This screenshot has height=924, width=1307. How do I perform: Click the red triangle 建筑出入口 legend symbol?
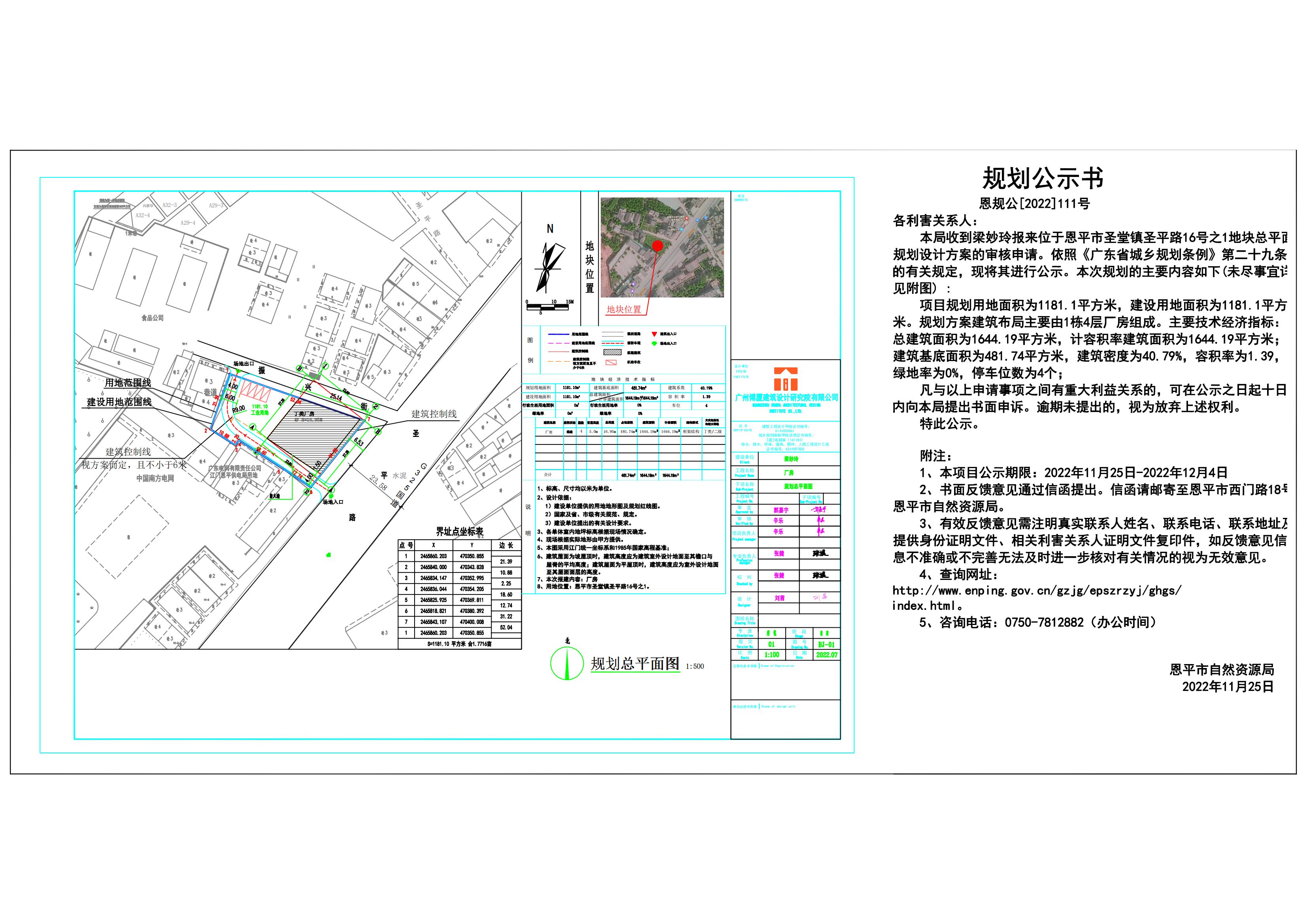tap(654, 334)
